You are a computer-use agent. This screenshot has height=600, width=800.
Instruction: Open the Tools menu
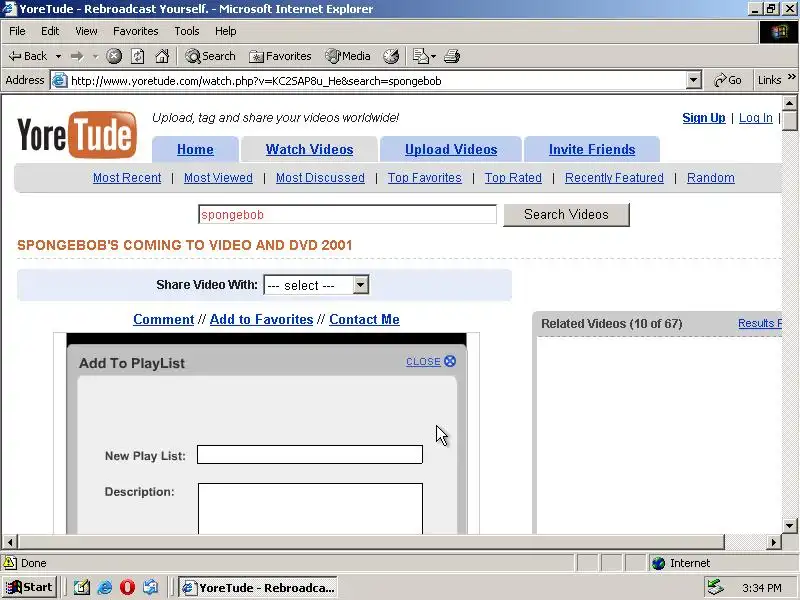187,31
